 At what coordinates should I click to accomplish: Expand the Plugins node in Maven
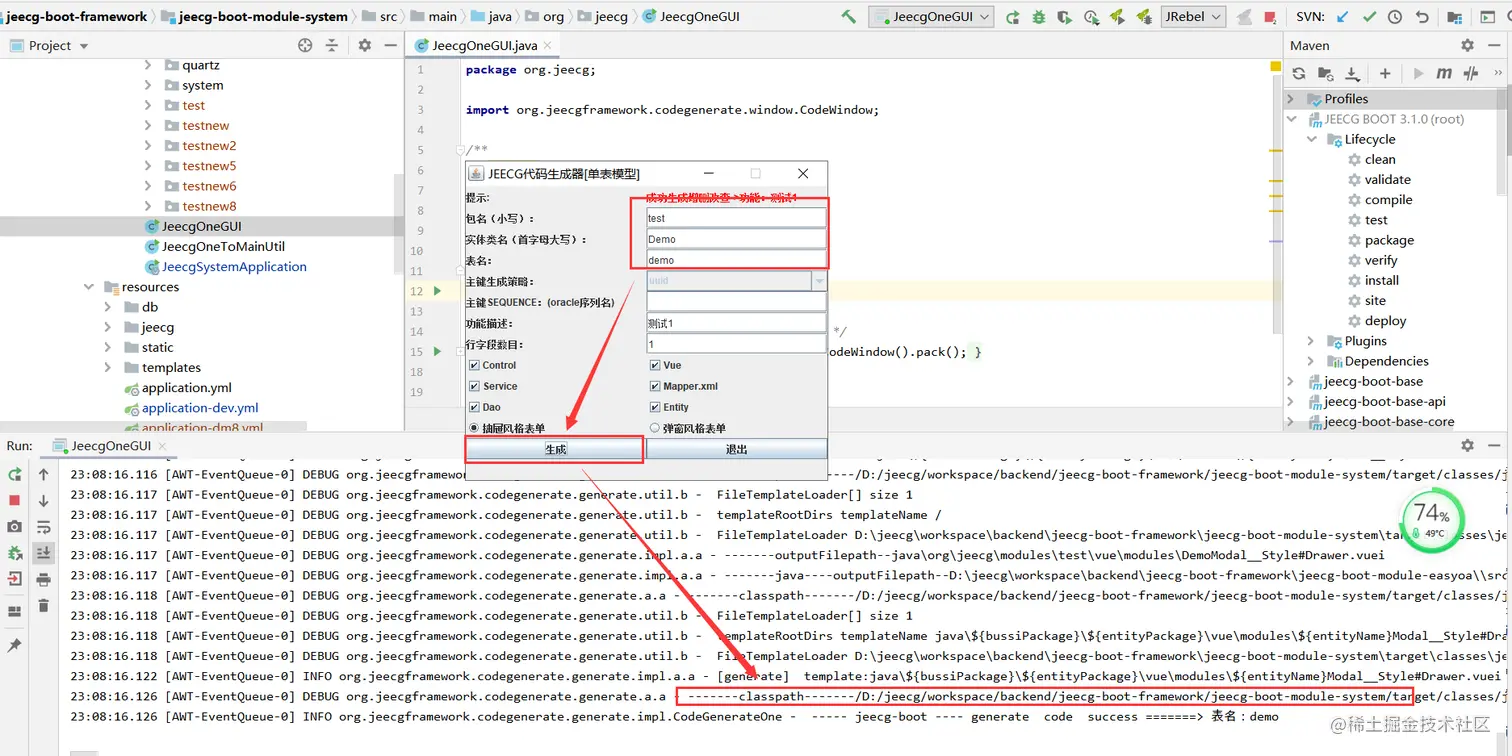(x=1311, y=341)
